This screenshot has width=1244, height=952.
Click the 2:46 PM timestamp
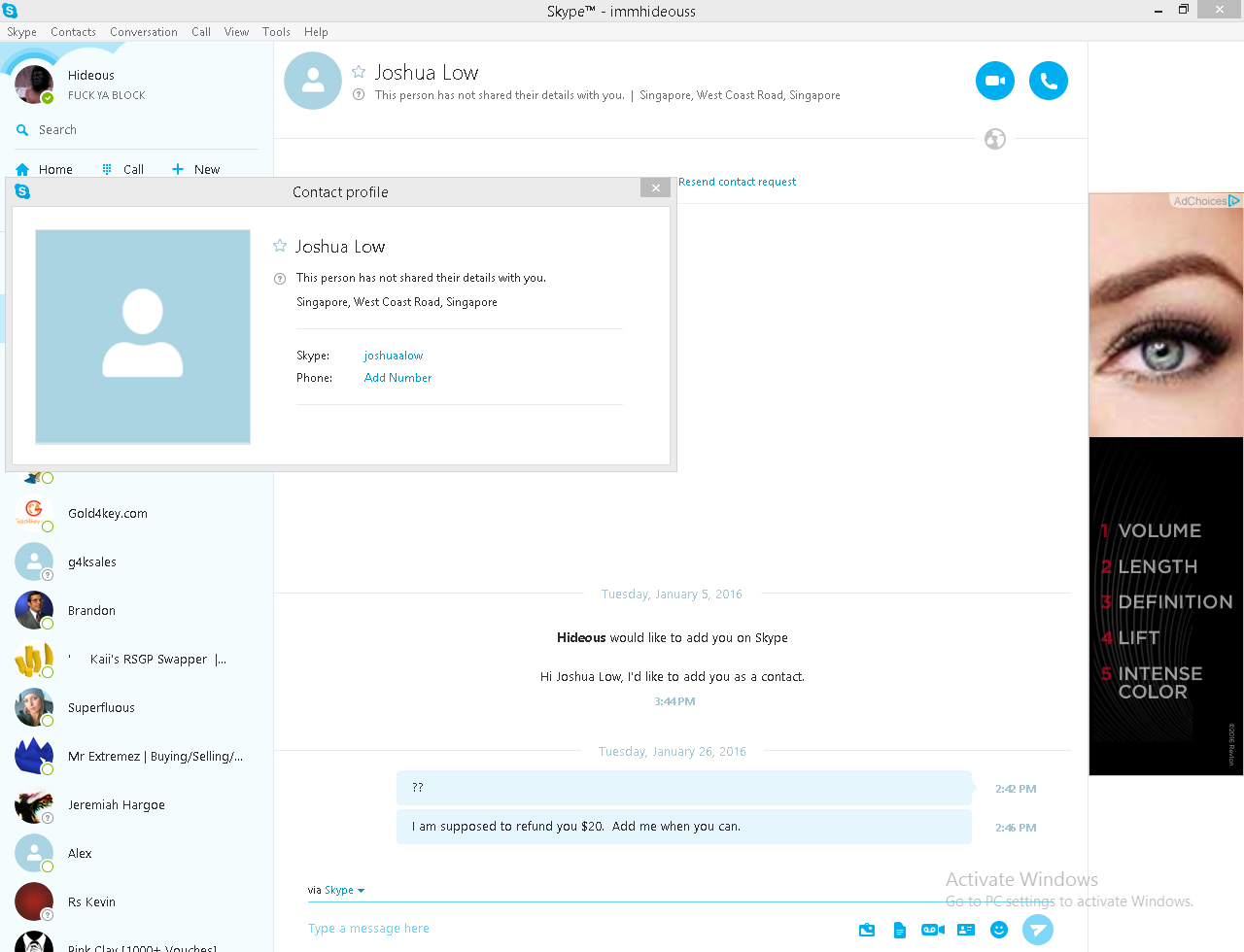pos(1016,828)
